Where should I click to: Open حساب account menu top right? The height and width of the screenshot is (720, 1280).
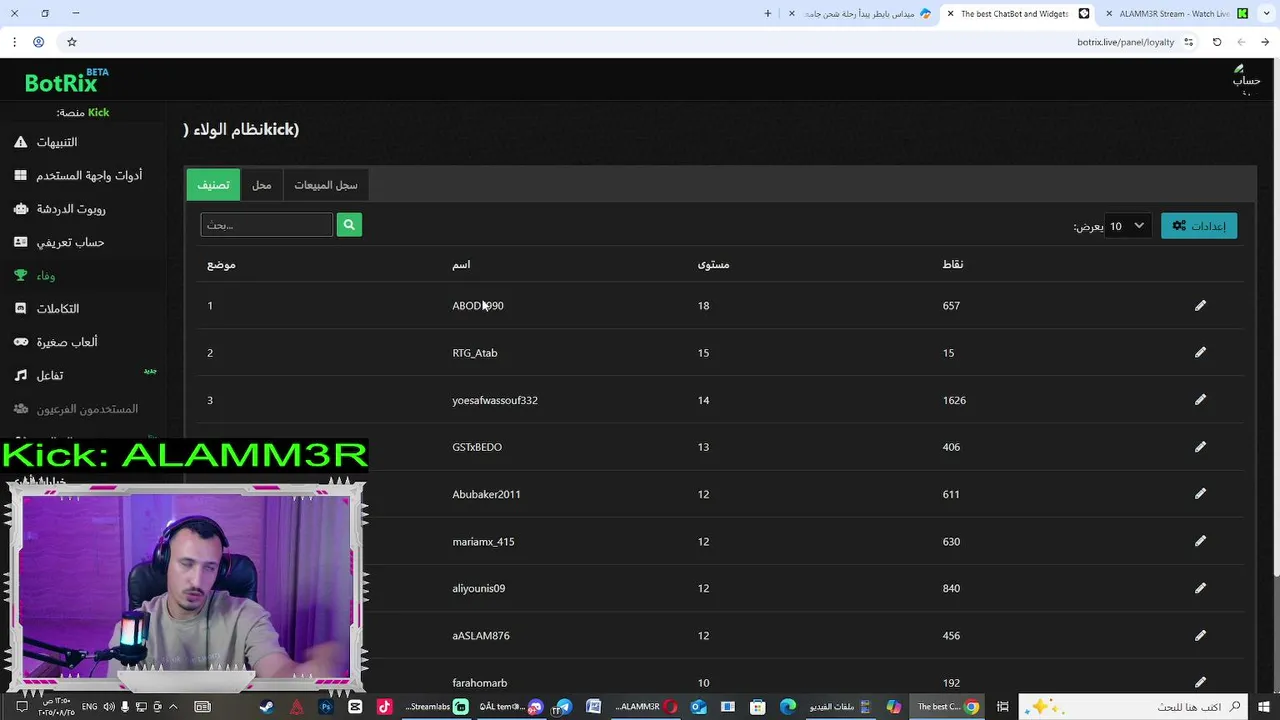point(1246,79)
